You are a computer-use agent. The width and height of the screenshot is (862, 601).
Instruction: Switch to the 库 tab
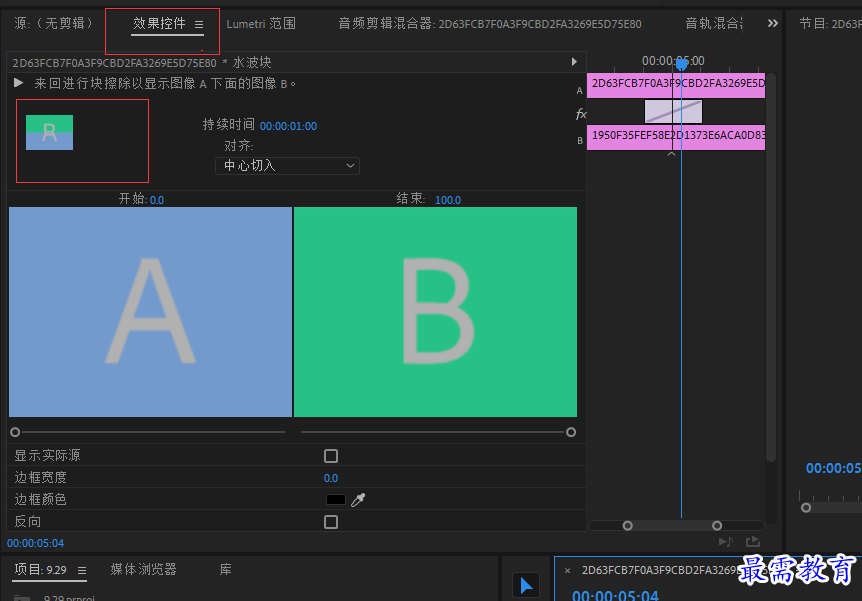click(225, 569)
